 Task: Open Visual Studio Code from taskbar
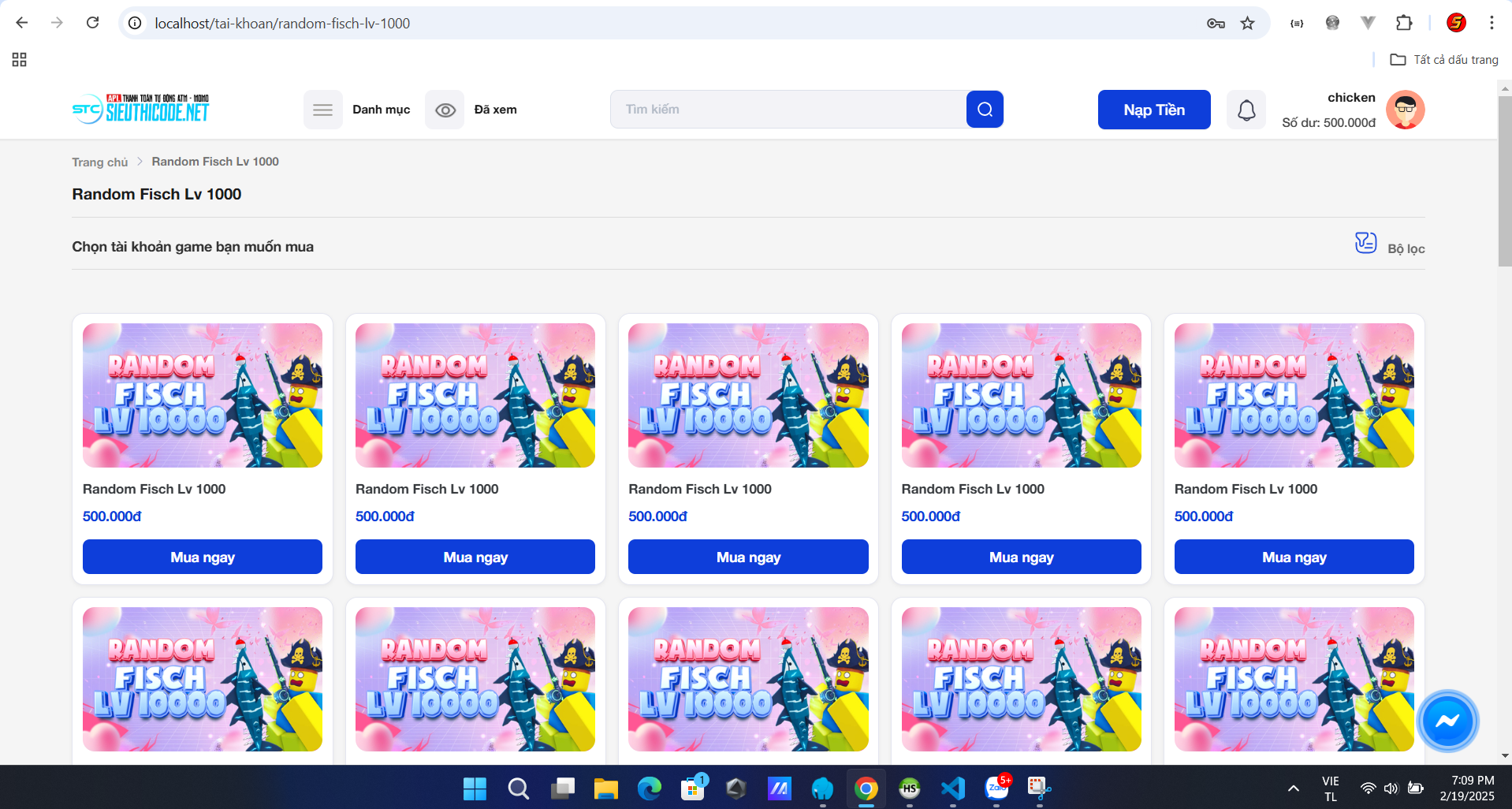tap(952, 788)
